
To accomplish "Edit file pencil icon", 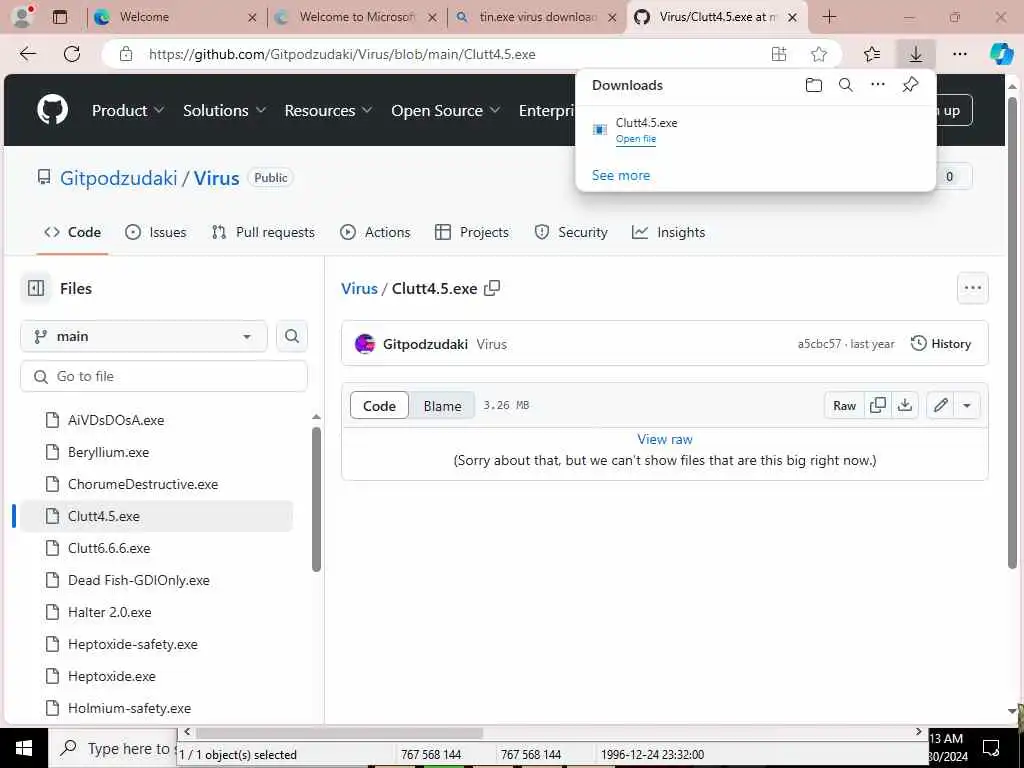I will click(940, 406).
